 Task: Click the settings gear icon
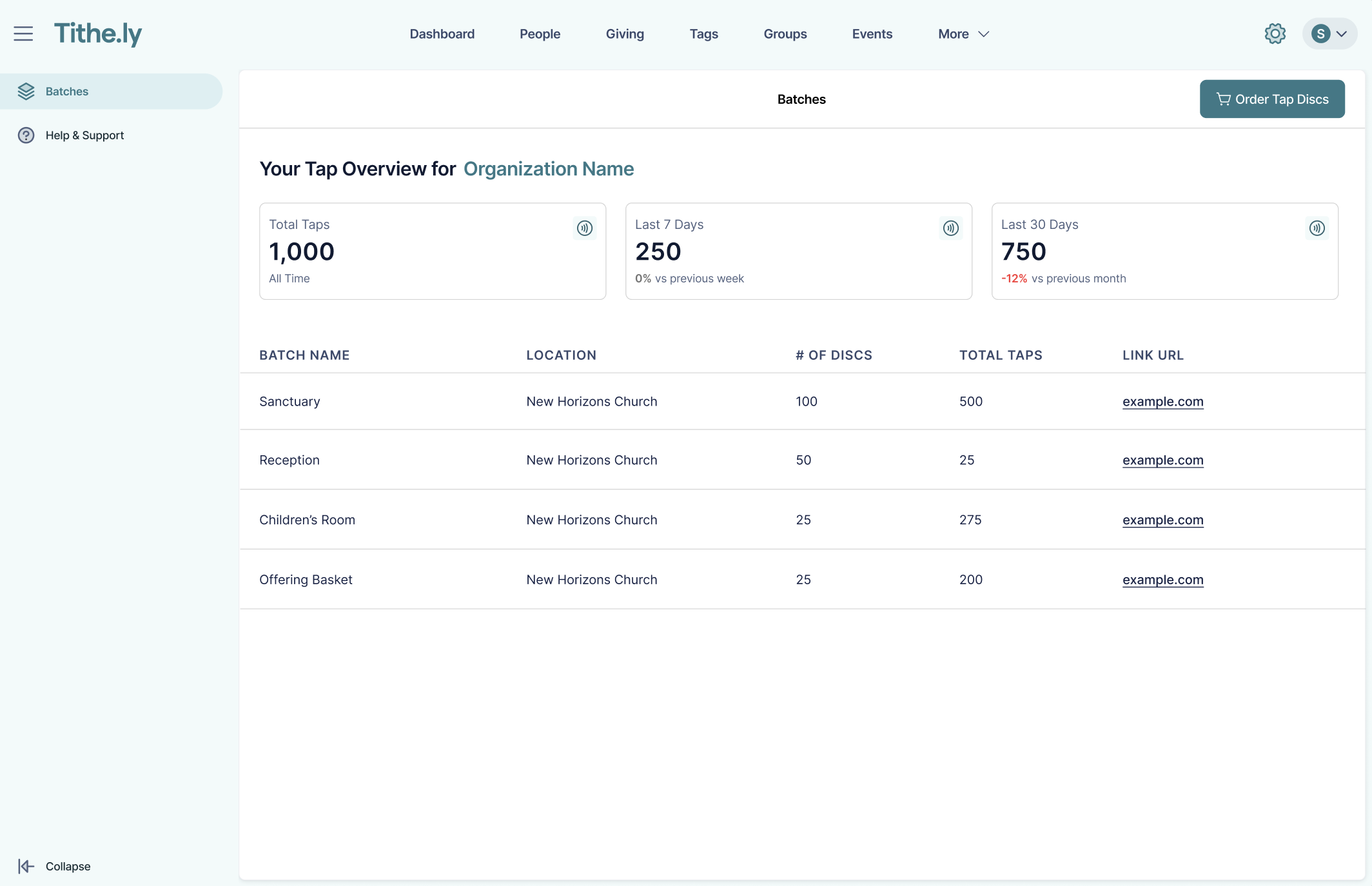tap(1275, 34)
